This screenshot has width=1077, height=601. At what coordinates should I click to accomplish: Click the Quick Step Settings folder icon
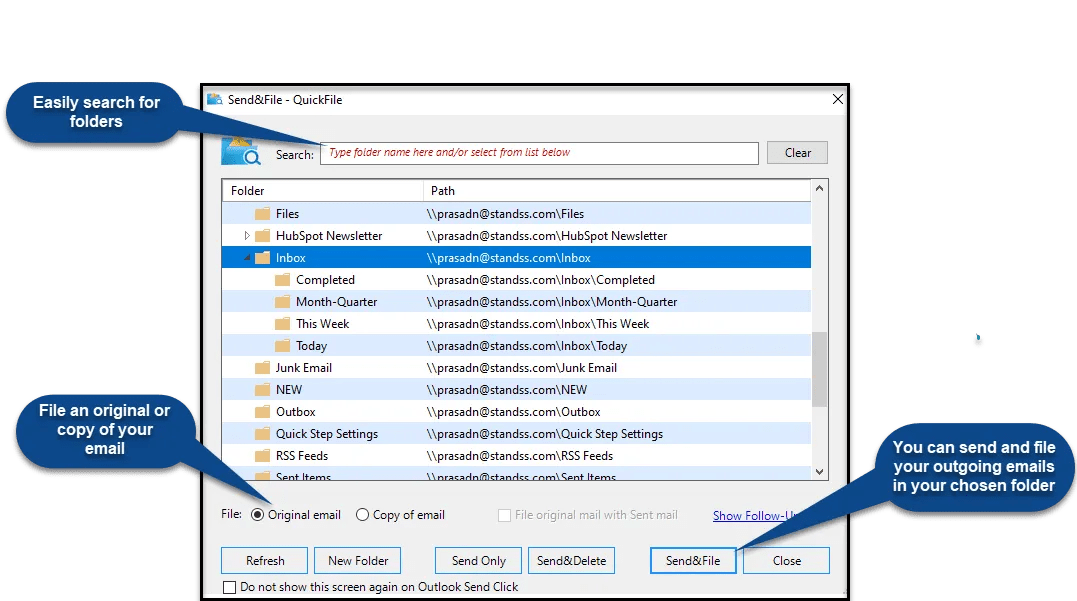pos(261,433)
